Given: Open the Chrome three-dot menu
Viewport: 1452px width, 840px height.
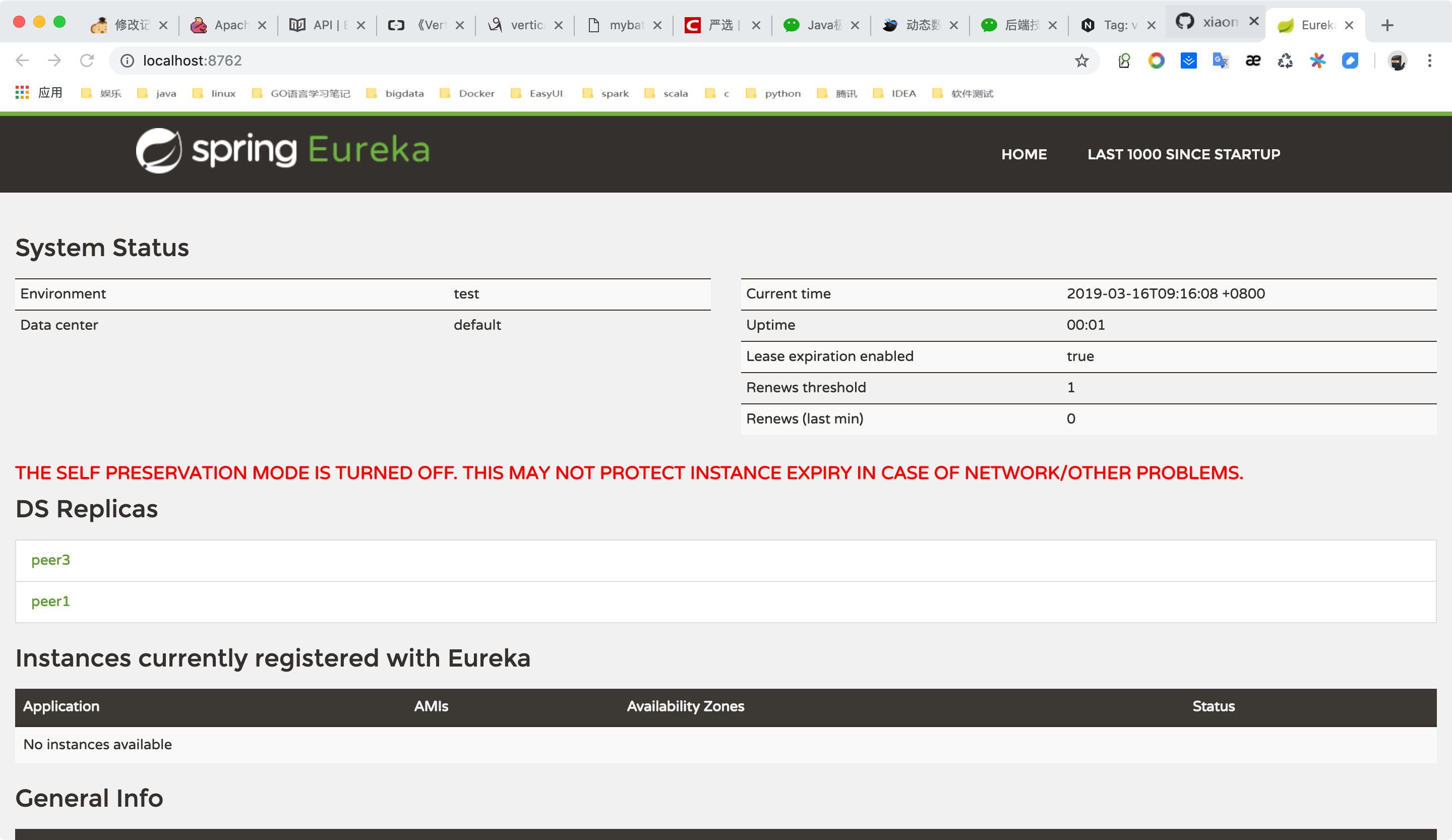Looking at the screenshot, I should pos(1429,61).
